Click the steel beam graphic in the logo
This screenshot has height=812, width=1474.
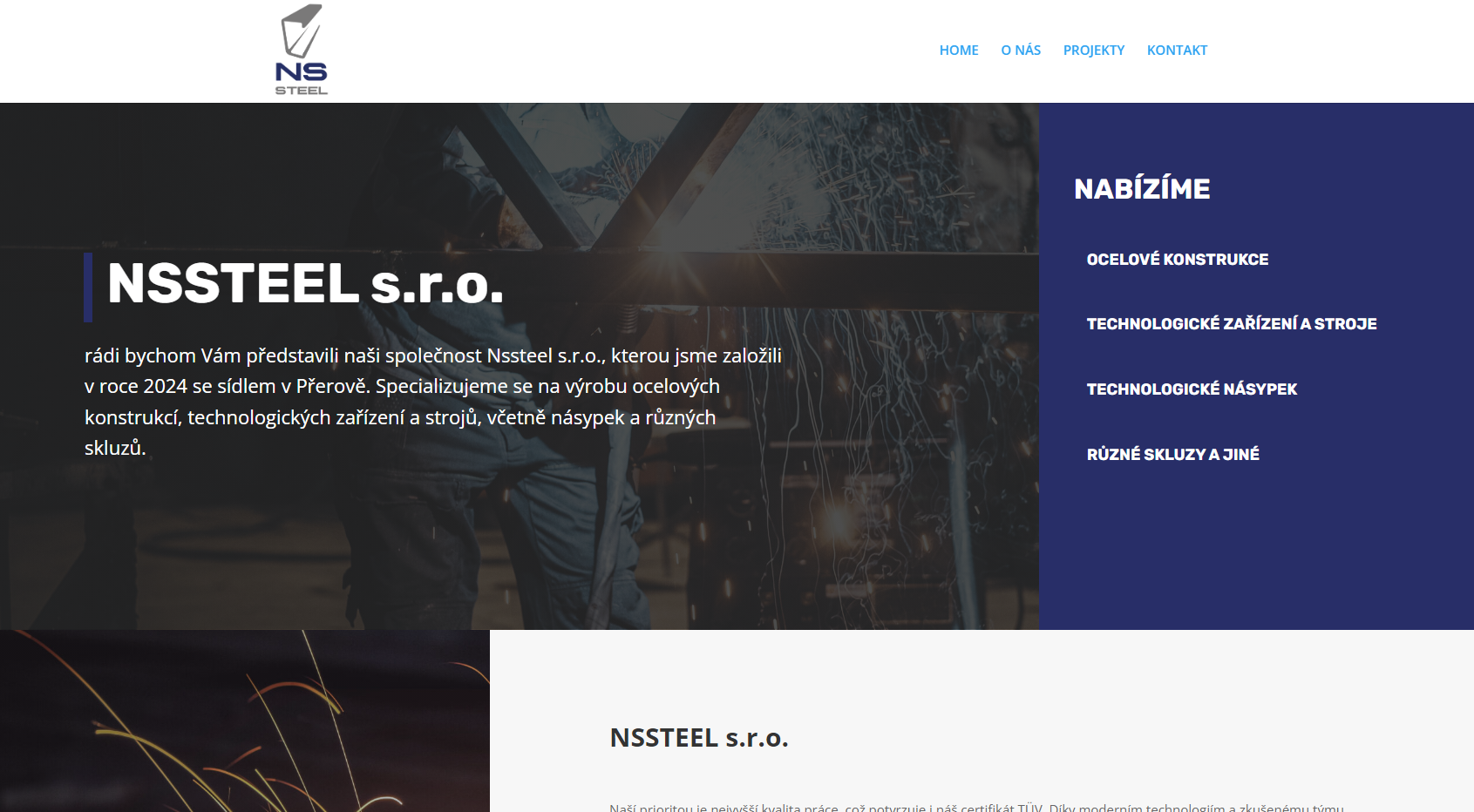coord(302,30)
